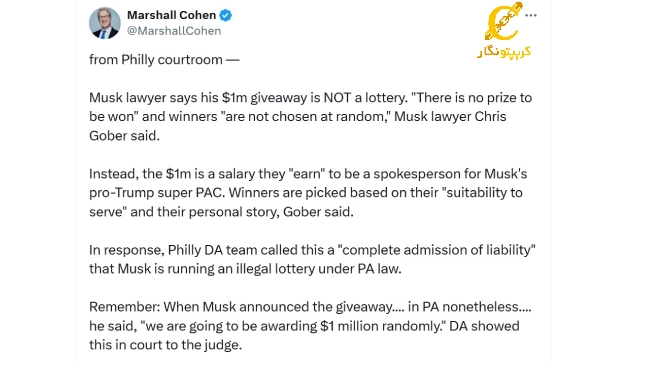Click the Persian text under the logo
The image size is (650, 365).
tap(504, 51)
